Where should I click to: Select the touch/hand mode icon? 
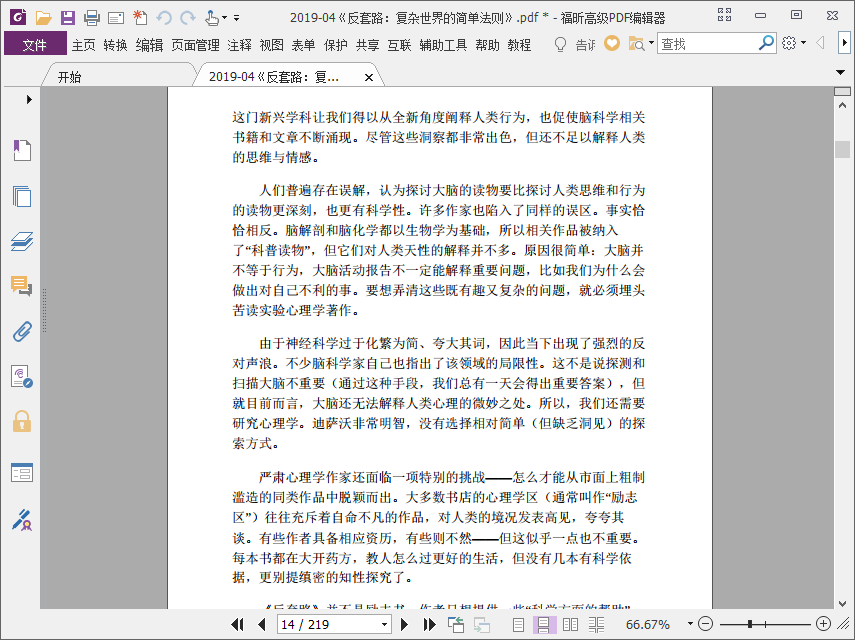coord(212,18)
